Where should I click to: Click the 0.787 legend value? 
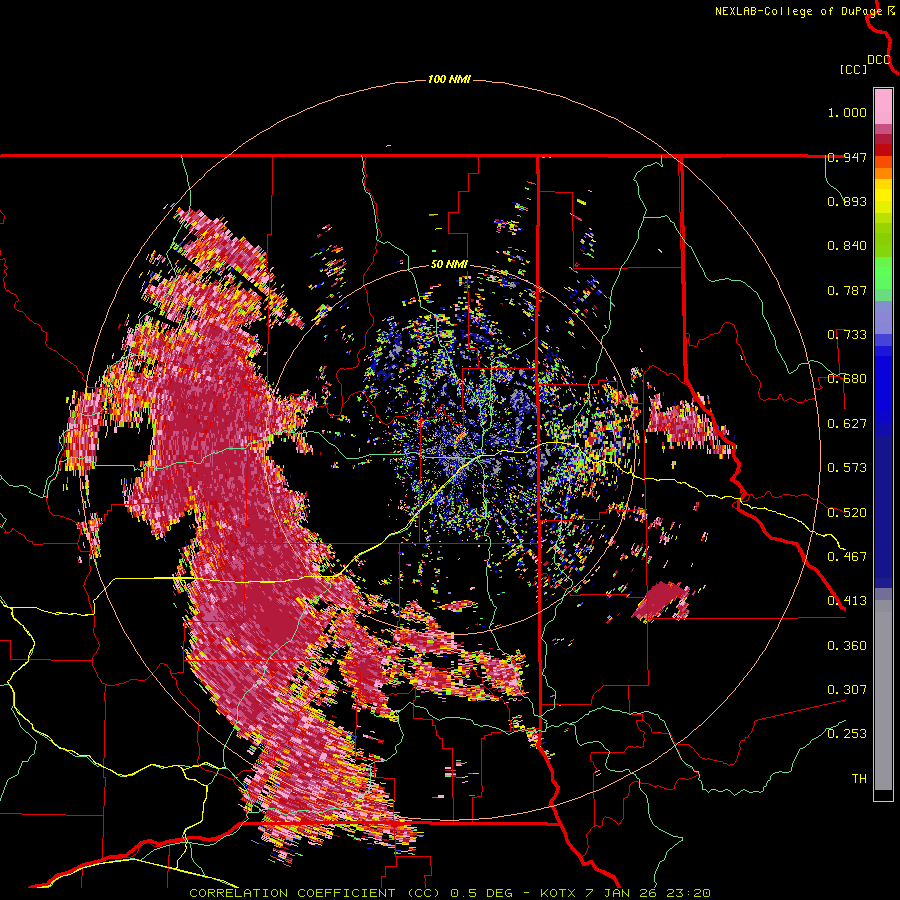point(847,290)
